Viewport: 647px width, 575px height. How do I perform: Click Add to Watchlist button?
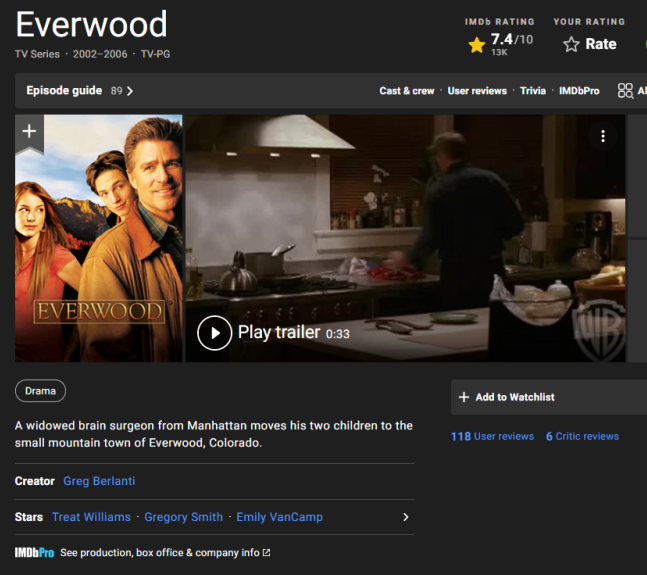549,397
